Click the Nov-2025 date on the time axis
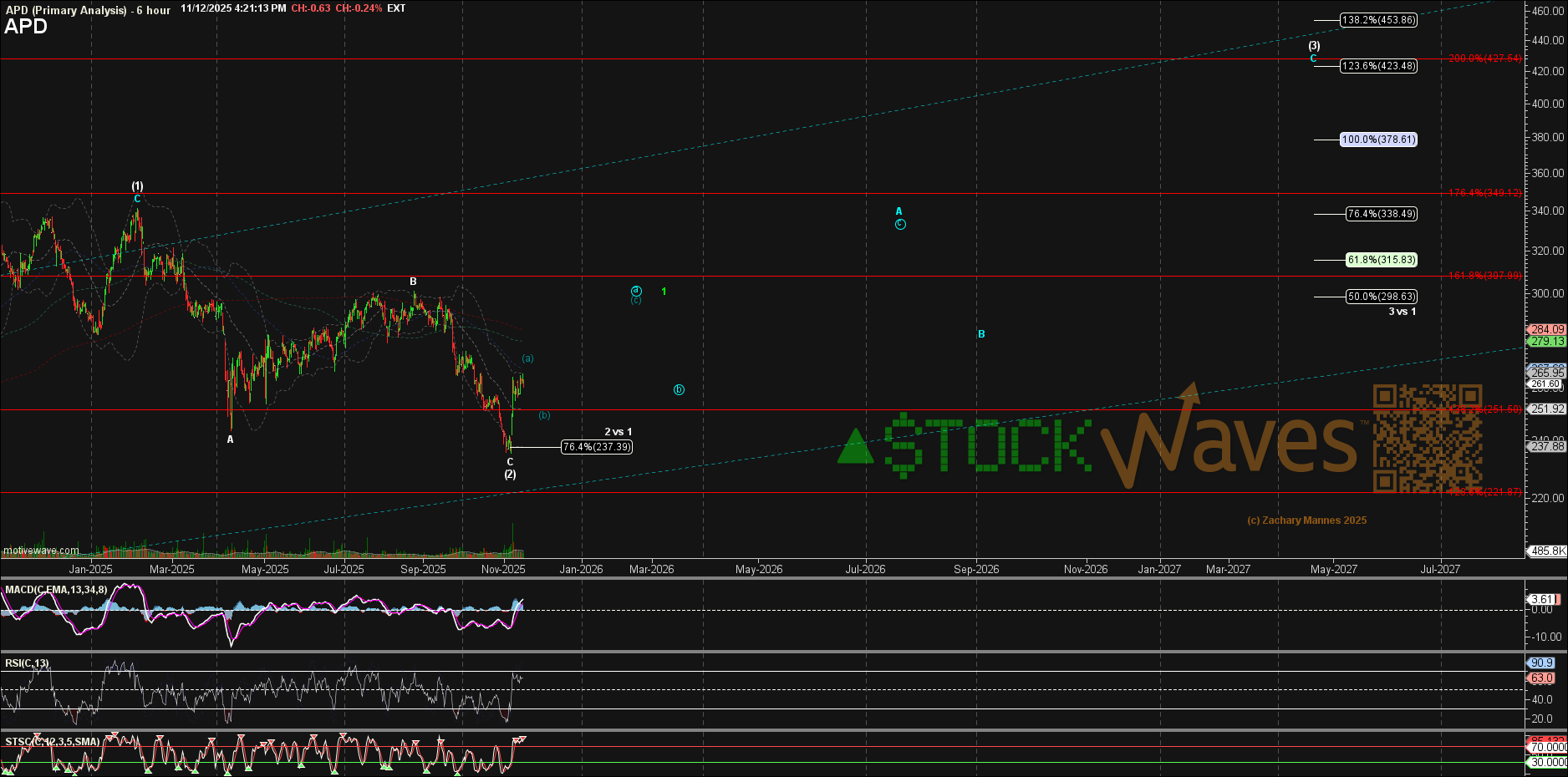Image resolution: width=1568 pixels, height=777 pixels. [x=503, y=569]
